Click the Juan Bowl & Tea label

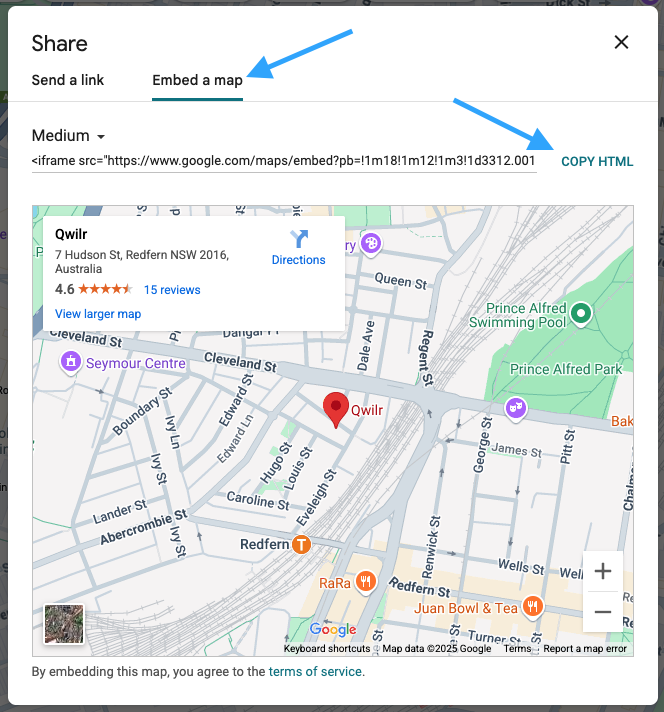[466, 608]
